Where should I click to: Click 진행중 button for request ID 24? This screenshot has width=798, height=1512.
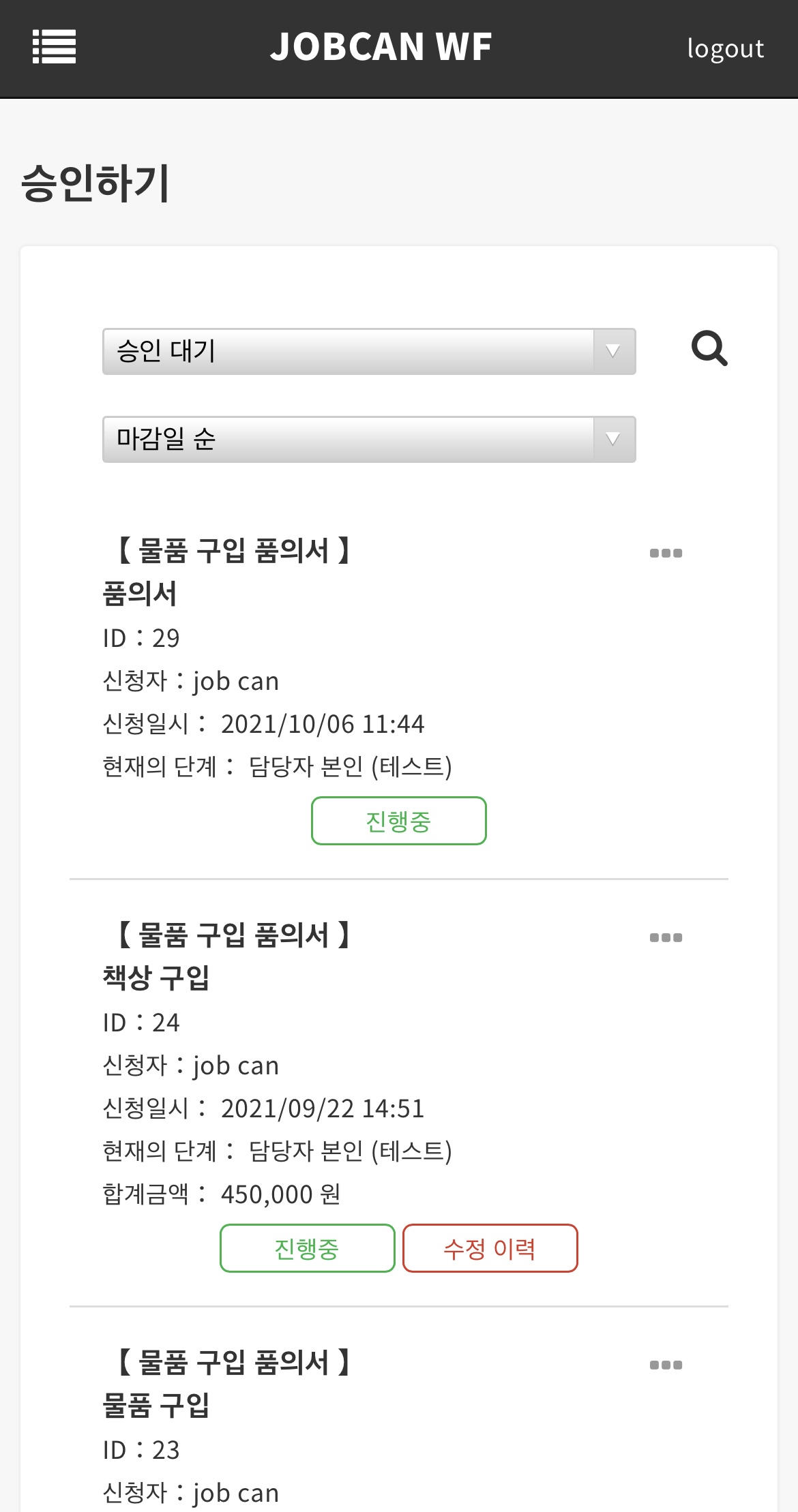pos(307,1248)
